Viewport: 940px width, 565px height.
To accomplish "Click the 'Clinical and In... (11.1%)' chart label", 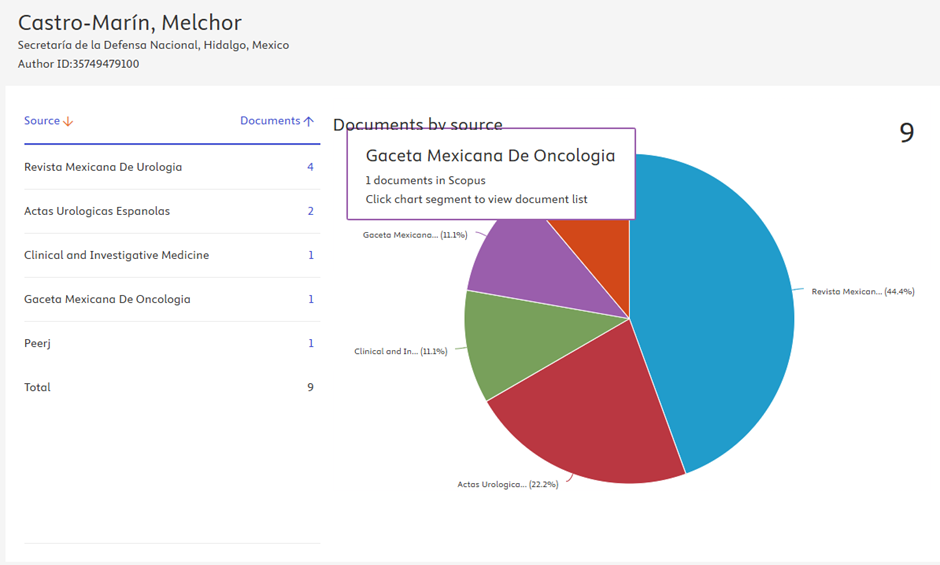I will point(400,352).
